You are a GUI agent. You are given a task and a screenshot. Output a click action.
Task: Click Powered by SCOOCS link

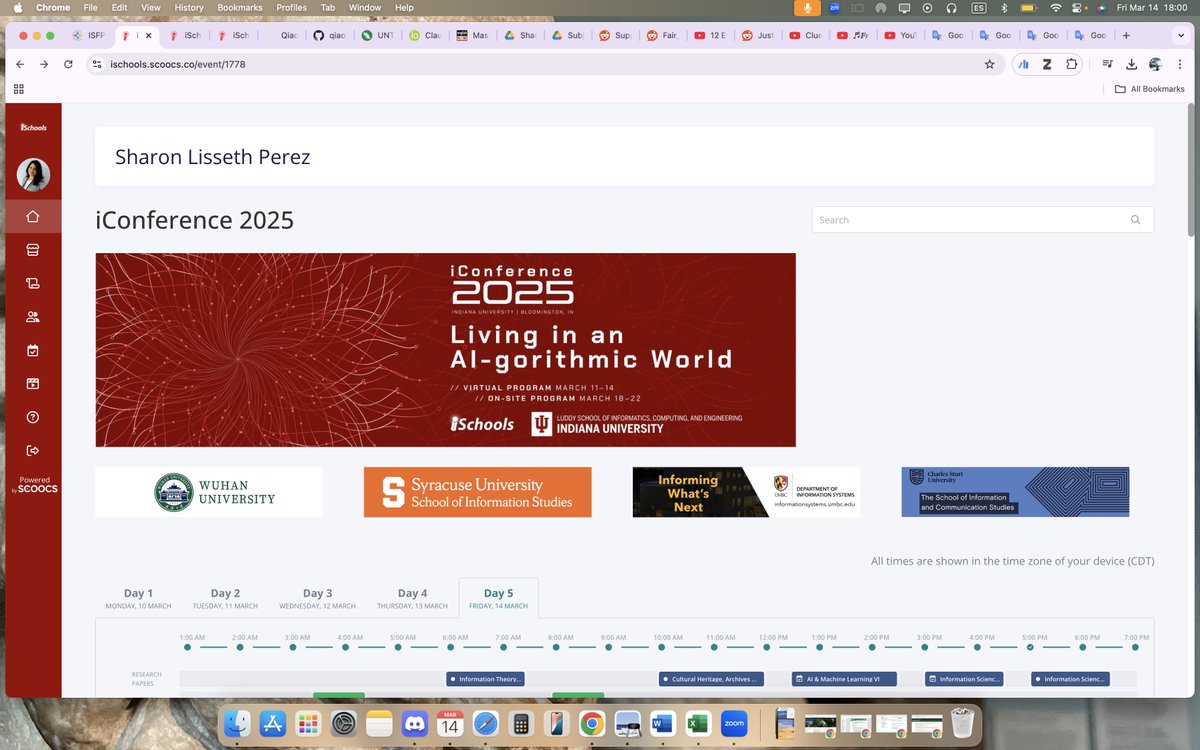click(34, 485)
